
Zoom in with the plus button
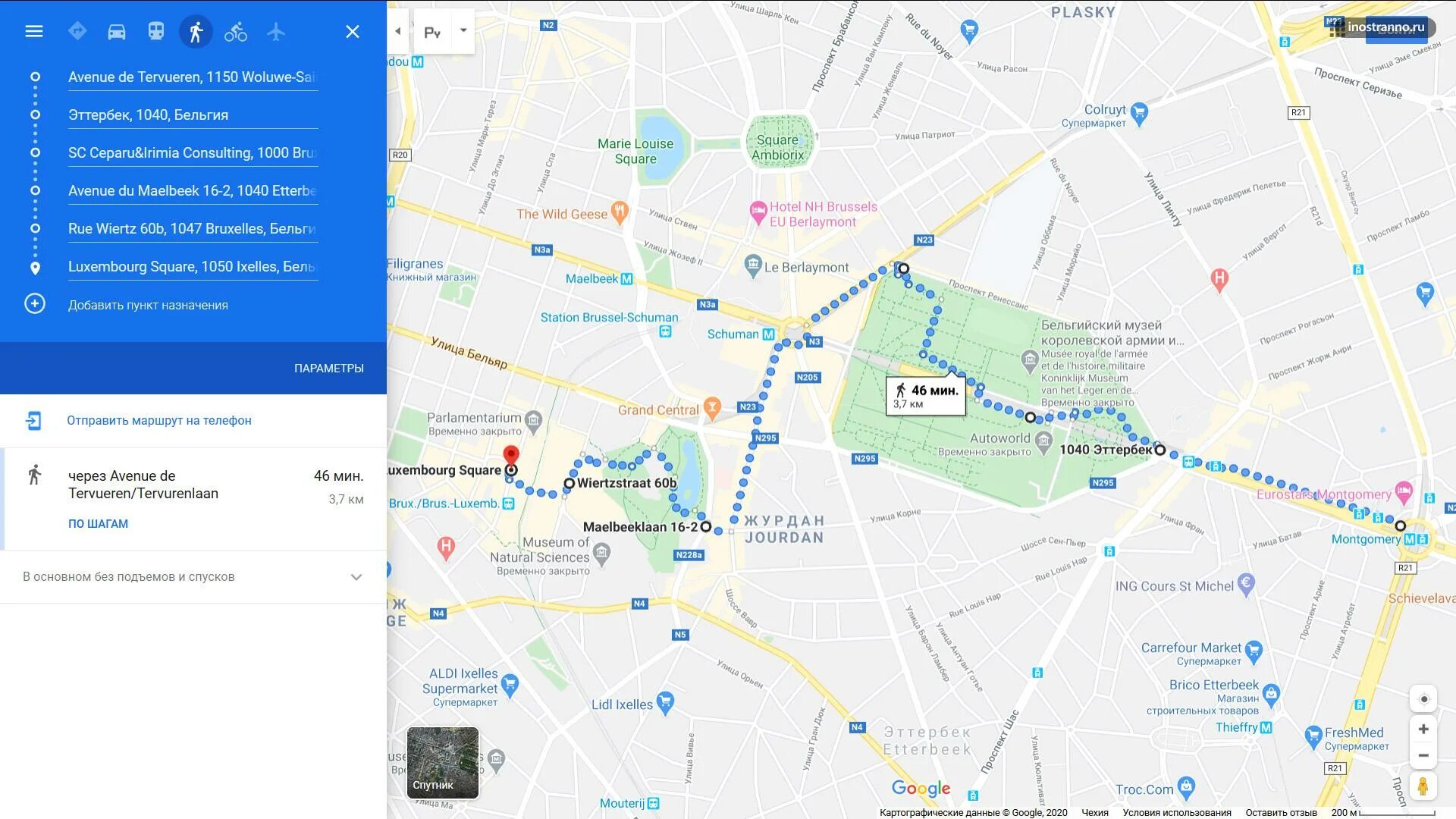tap(1423, 729)
